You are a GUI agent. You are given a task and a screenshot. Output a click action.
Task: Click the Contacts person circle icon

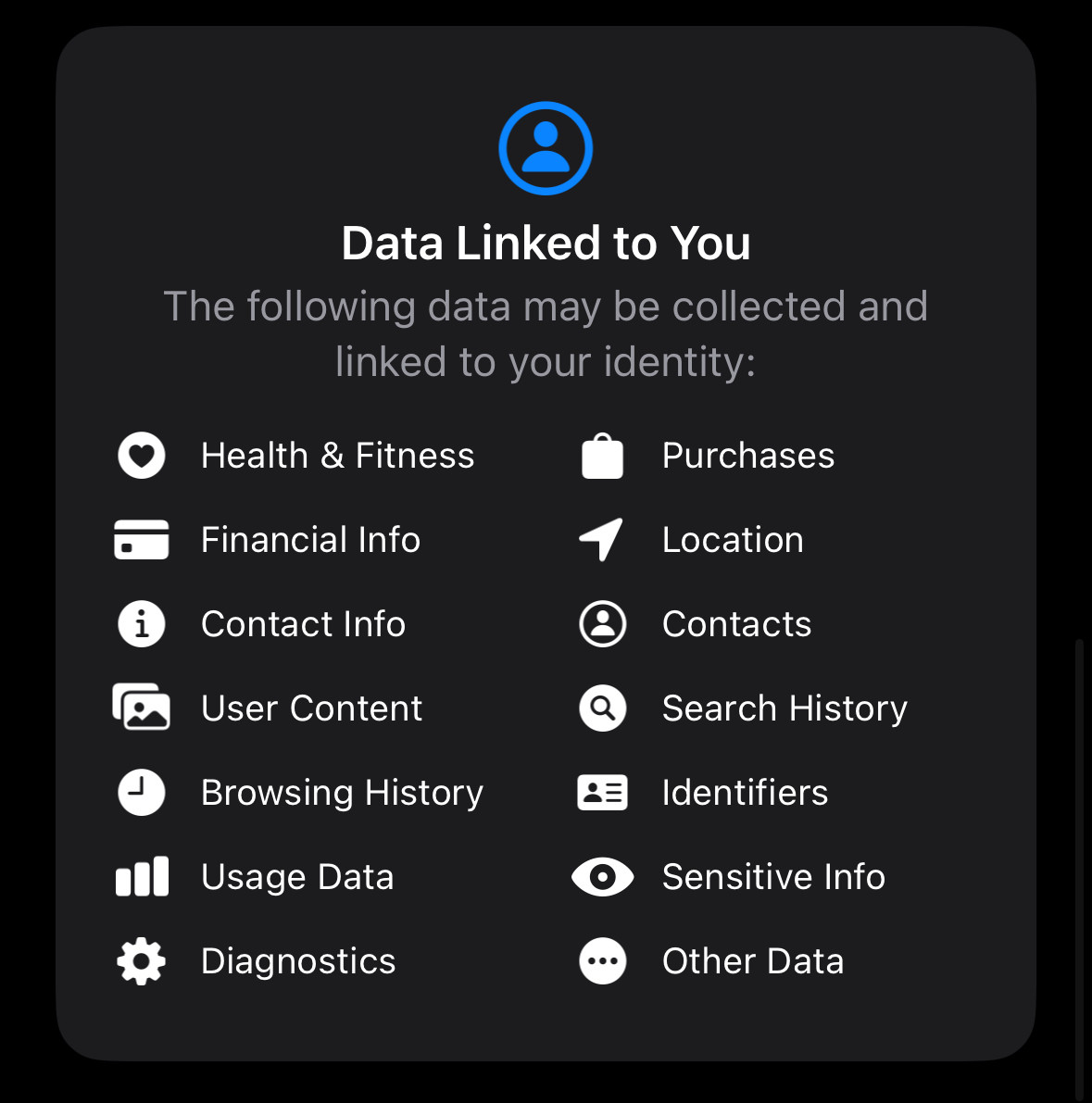click(x=603, y=624)
